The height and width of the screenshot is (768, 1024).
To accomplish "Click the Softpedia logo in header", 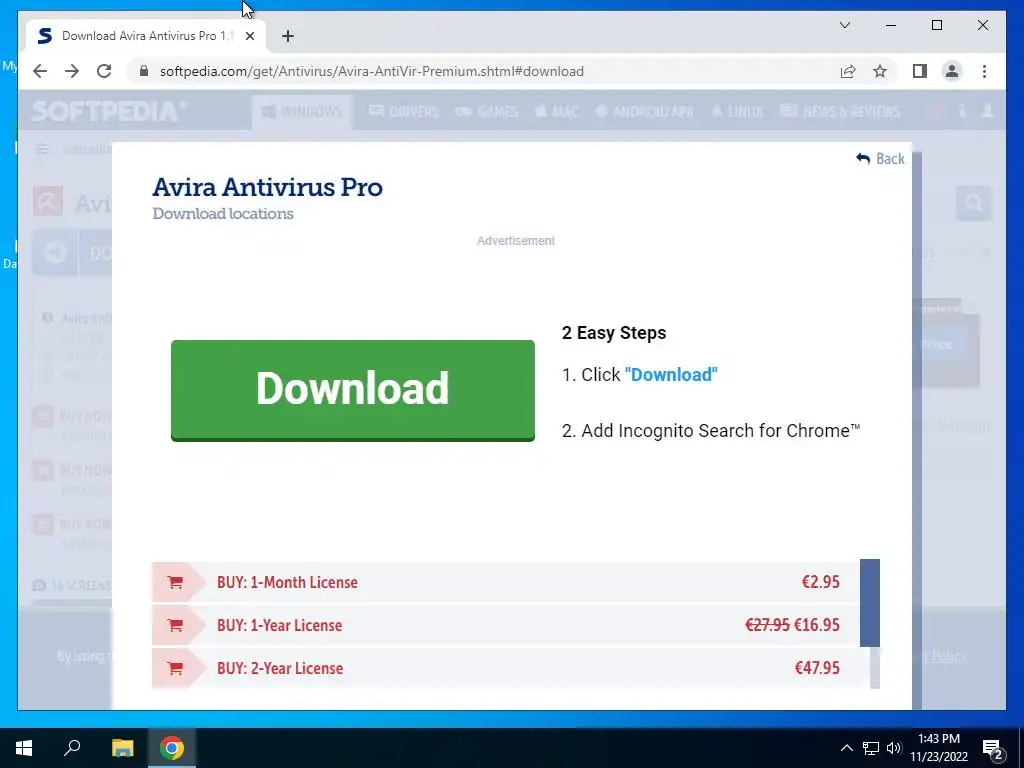I will tap(108, 111).
